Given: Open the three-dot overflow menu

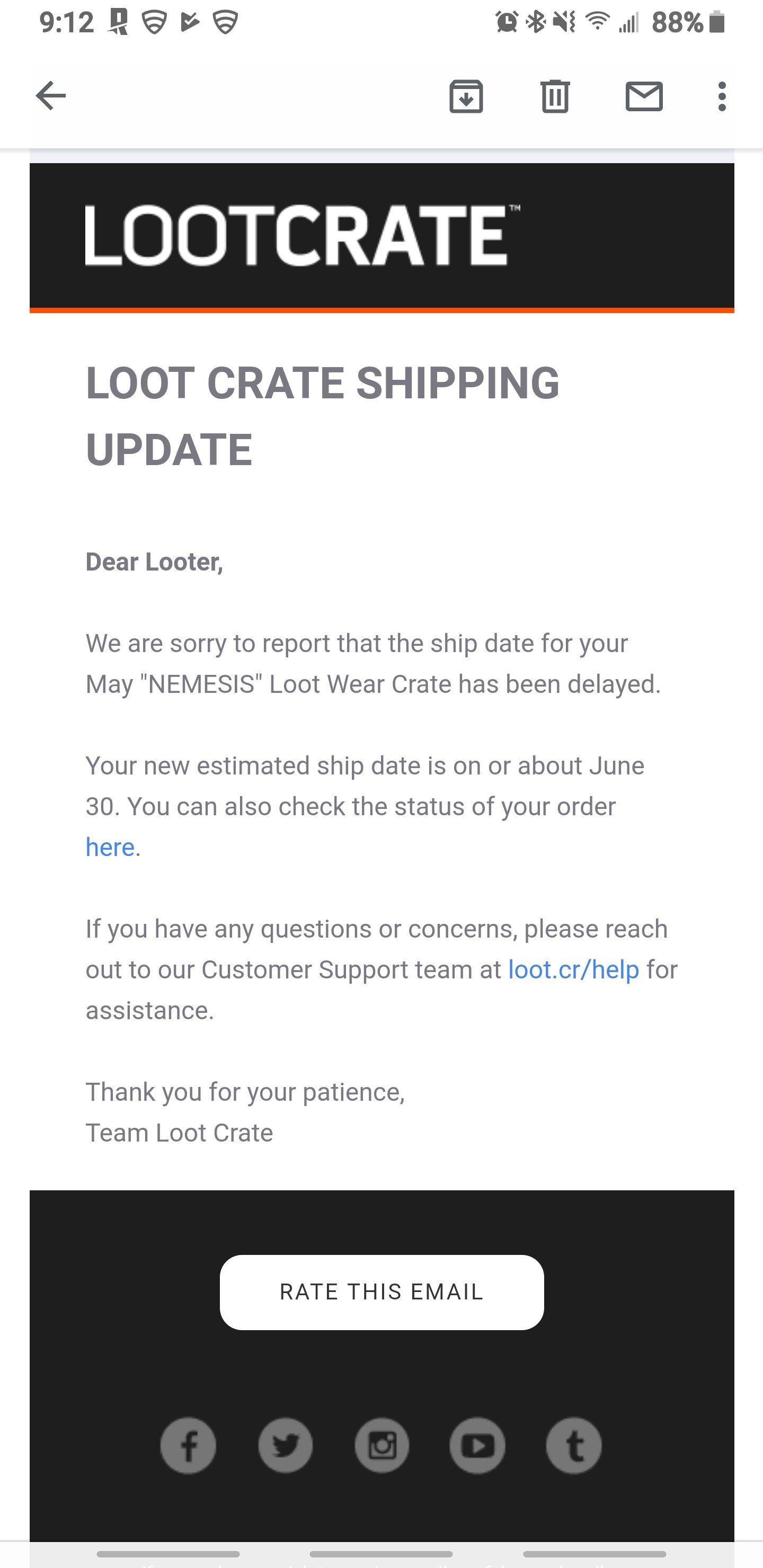Looking at the screenshot, I should point(722,96).
